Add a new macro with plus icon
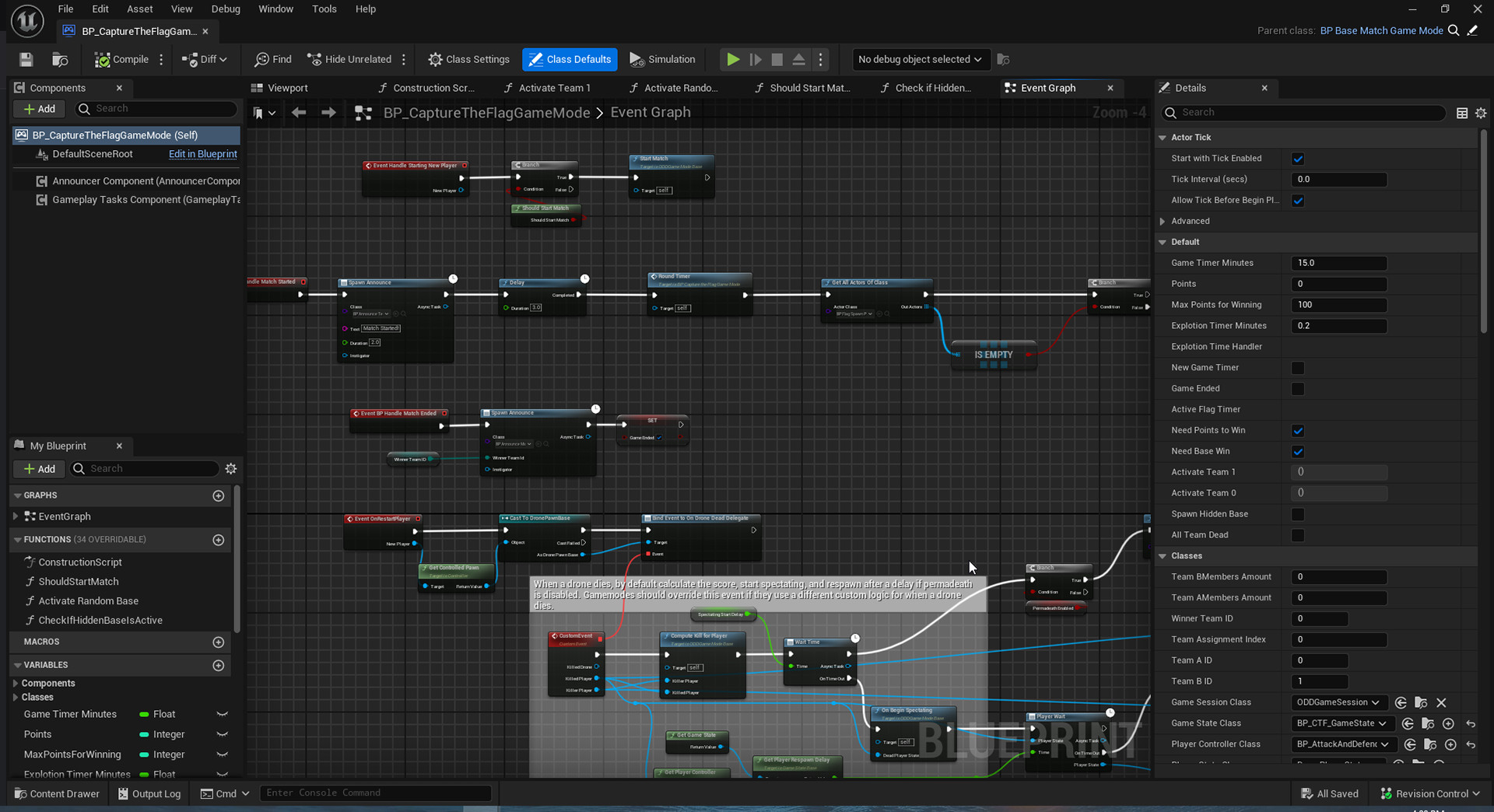This screenshot has height=812, width=1494. pyautogui.click(x=219, y=642)
